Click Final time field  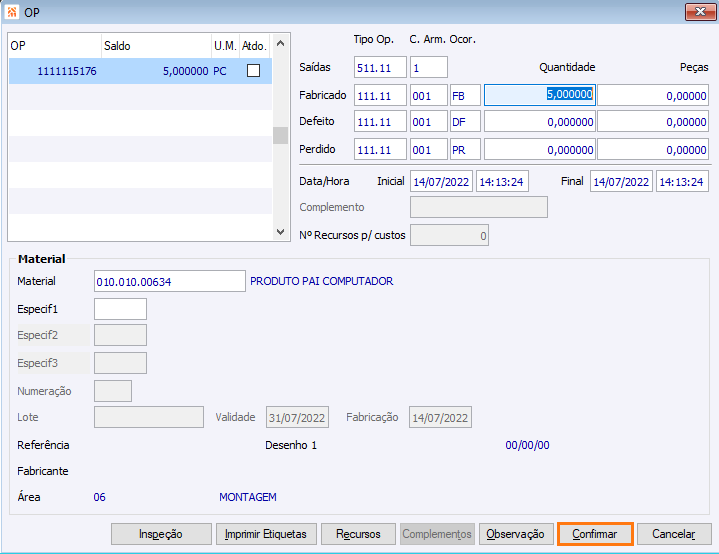(x=682, y=181)
